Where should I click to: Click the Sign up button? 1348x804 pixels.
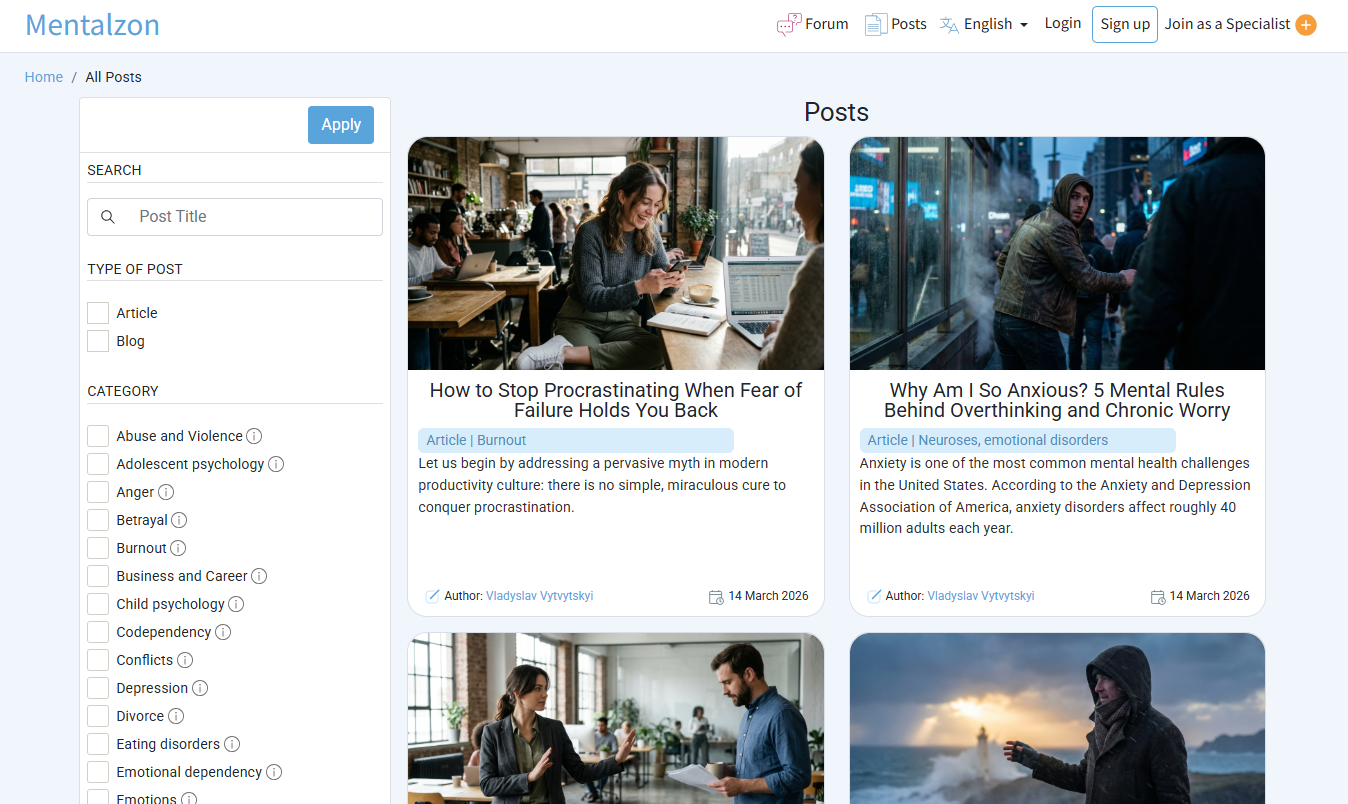pyautogui.click(x=1124, y=25)
